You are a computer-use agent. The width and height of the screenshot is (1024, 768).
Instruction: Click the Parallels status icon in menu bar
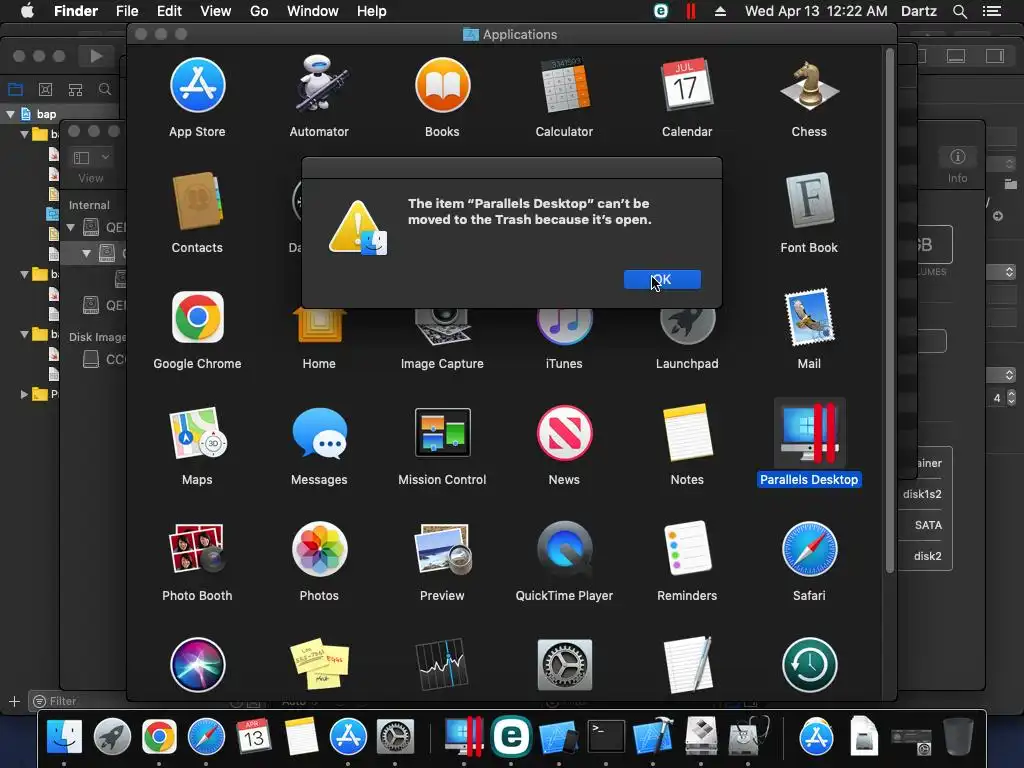click(x=691, y=11)
